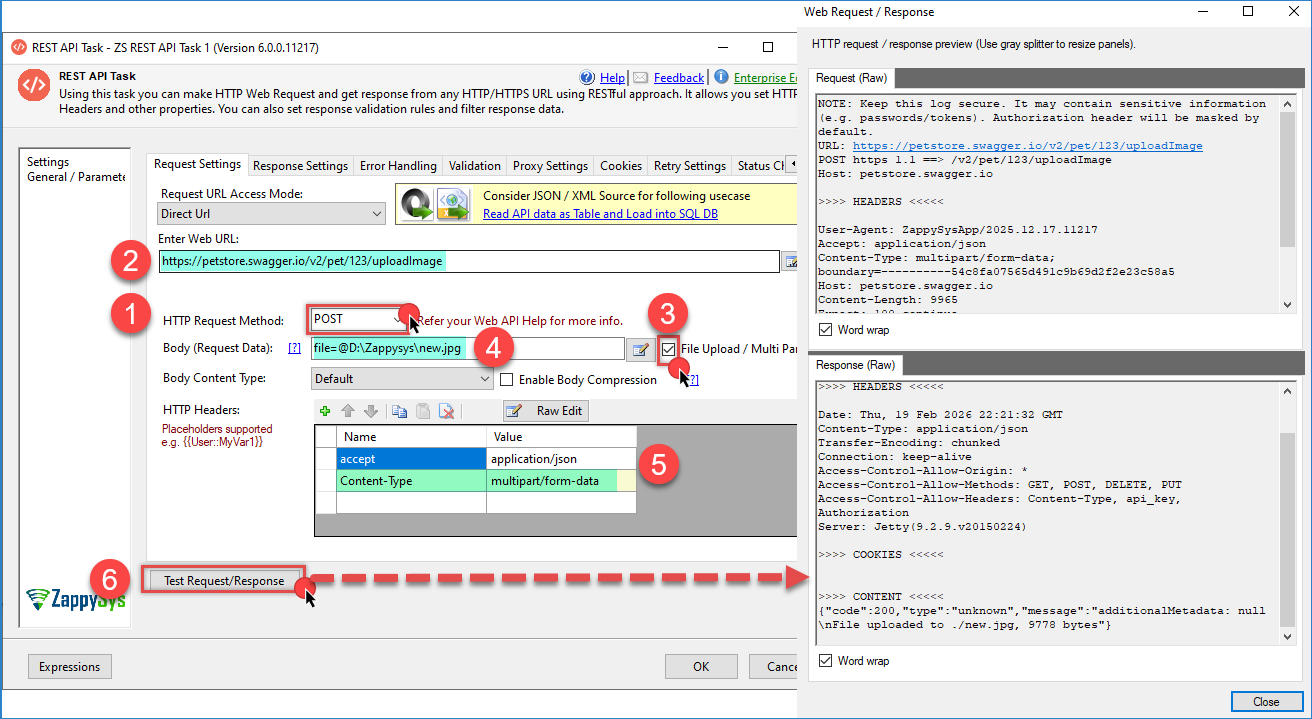
Task: Toggle Word wrap in the Request panel
Action: [x=825, y=330]
